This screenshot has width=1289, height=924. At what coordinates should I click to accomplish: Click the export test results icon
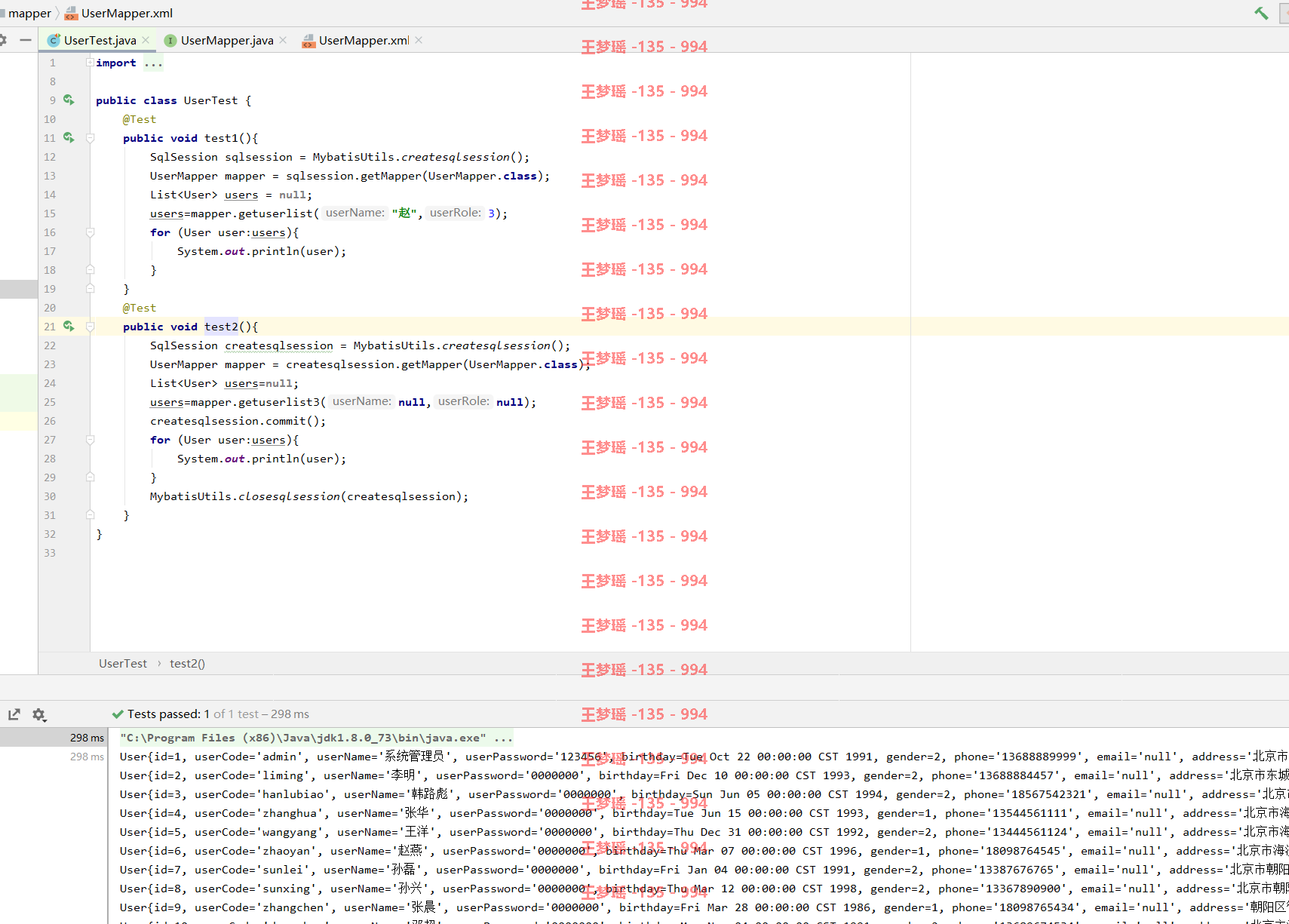point(14,714)
